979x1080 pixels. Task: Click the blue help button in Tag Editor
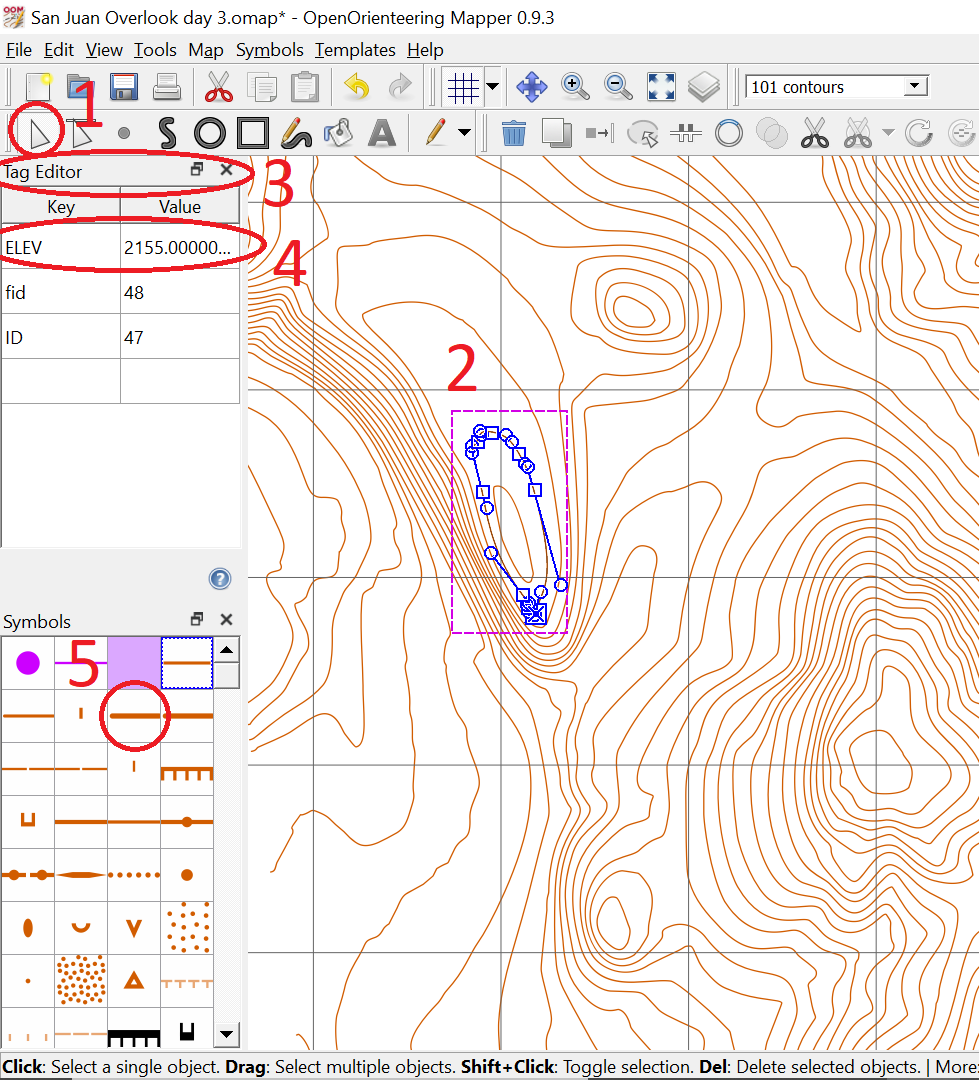tap(220, 579)
